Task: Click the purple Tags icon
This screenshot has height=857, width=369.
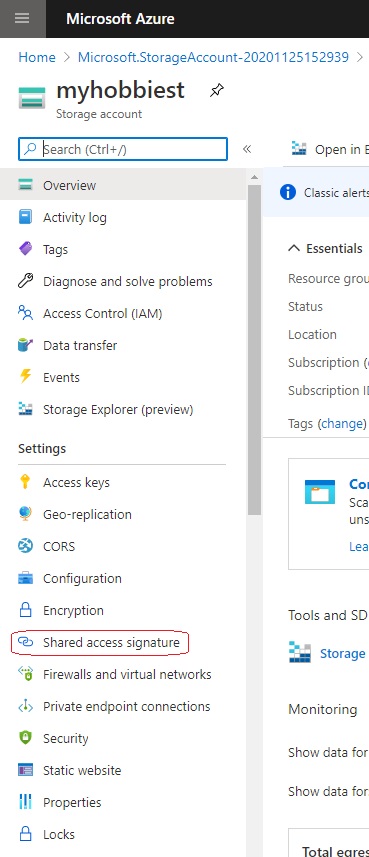Action: pyautogui.click(x=26, y=249)
